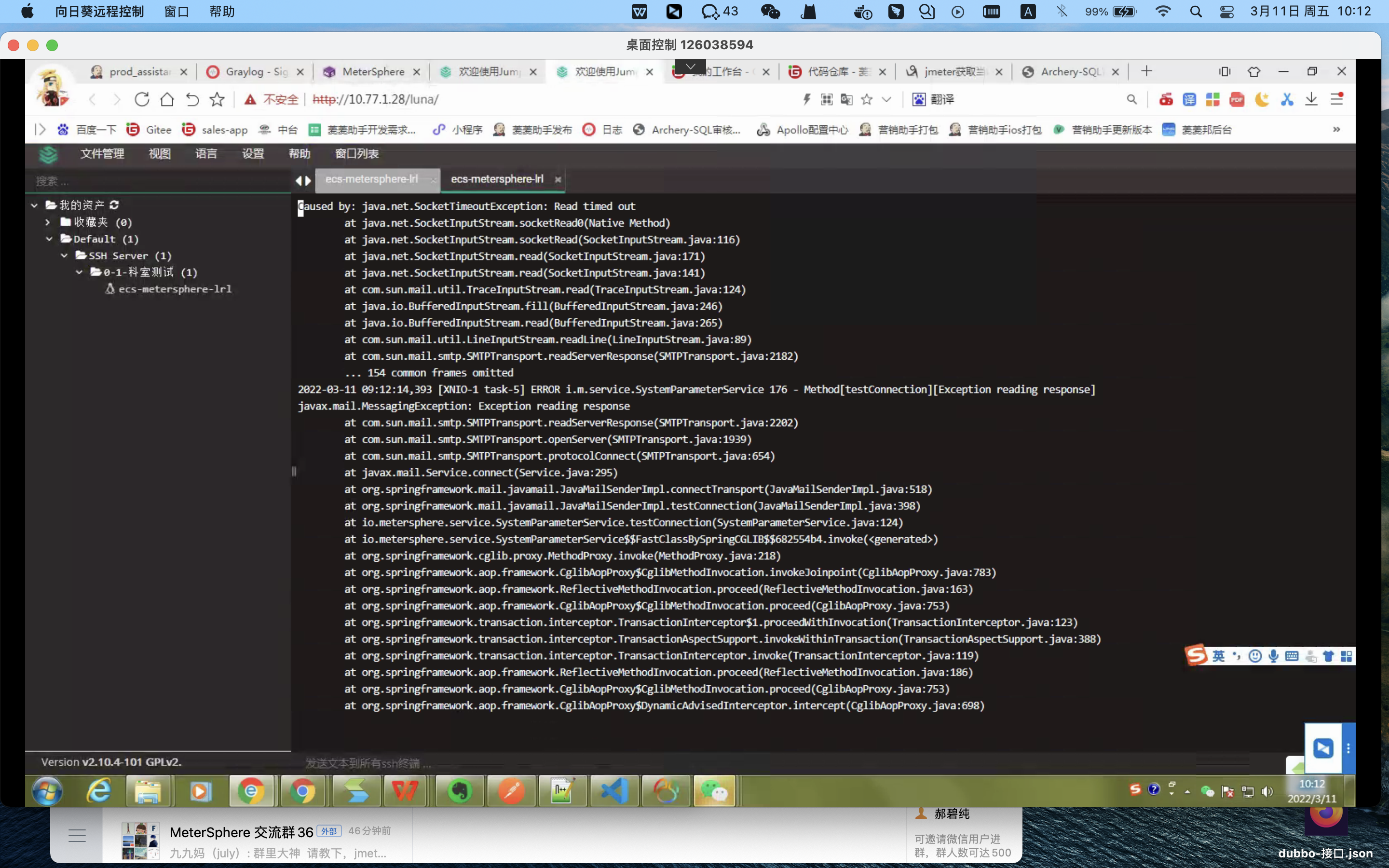Click the Sogou input method logo
1389x868 pixels.
[1196, 656]
